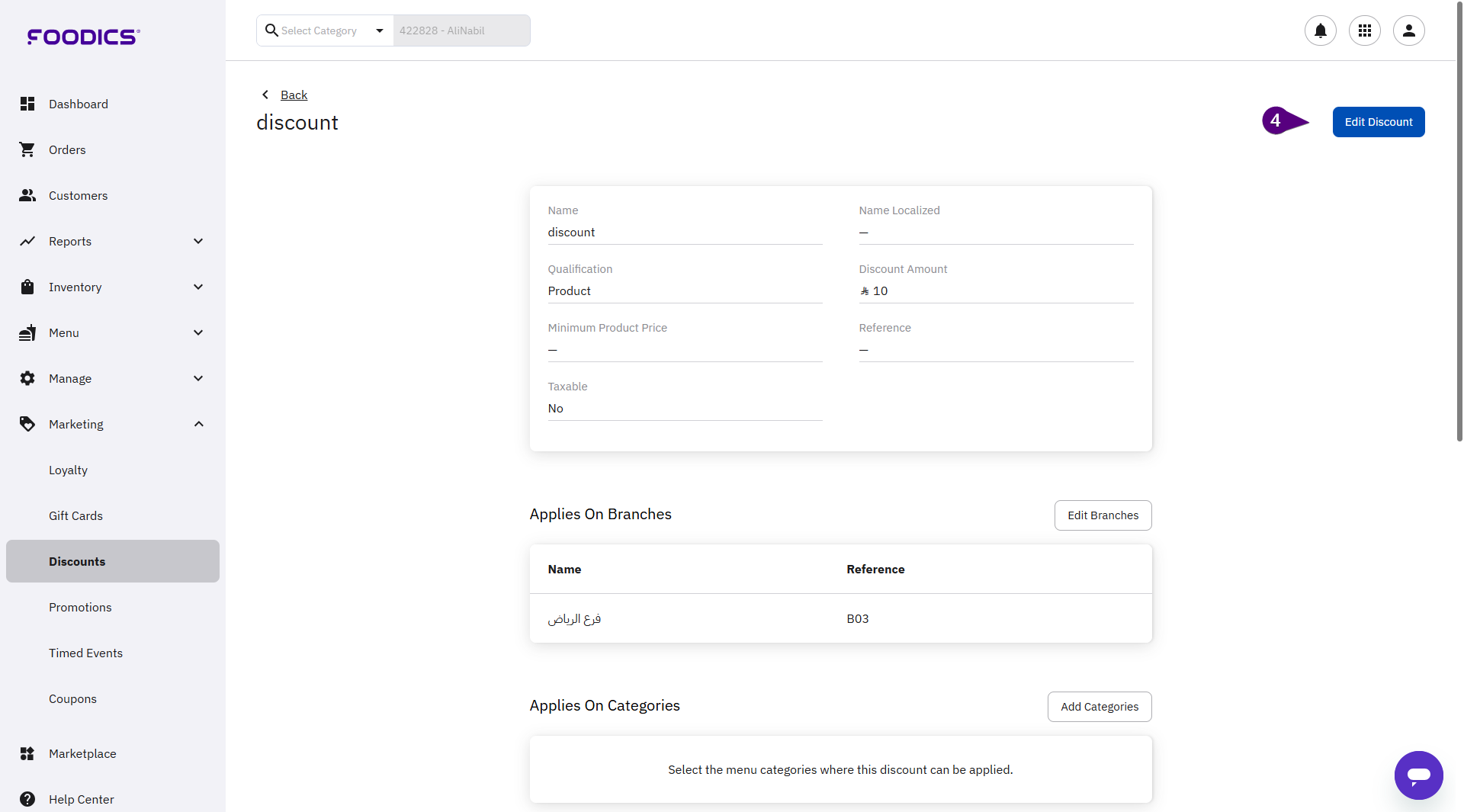The width and height of the screenshot is (1464, 812).
Task: Click the Add Categories button
Action: pos(1099,707)
